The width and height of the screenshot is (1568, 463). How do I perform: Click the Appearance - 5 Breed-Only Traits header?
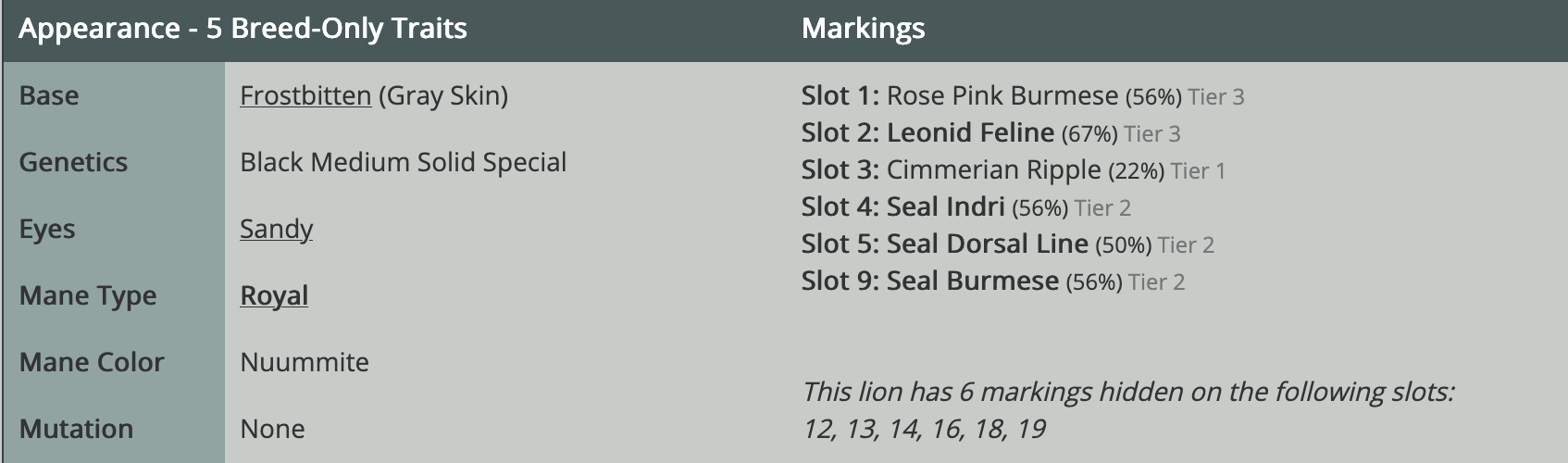(243, 29)
